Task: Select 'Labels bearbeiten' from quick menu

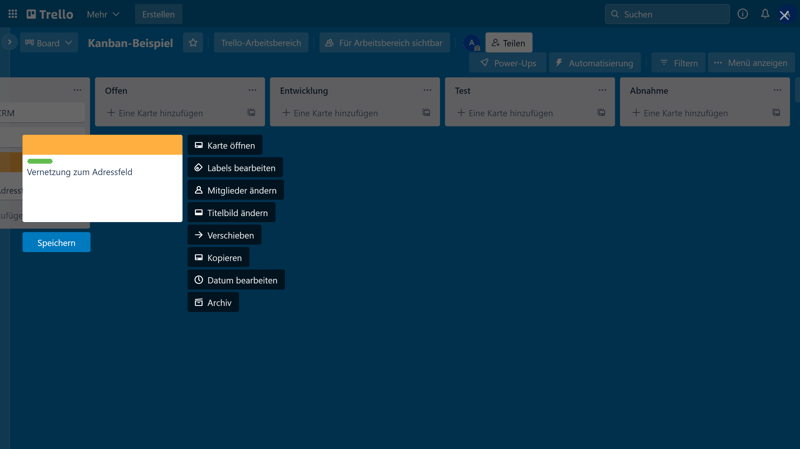Action: (x=235, y=168)
